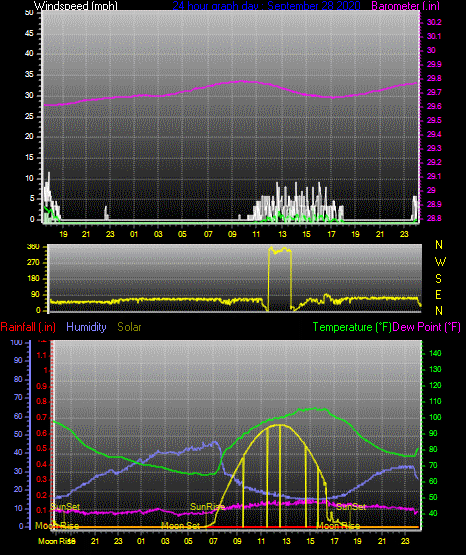Click the '180' wind direction axis value
Screen dimensions: 466x555
click(33, 279)
